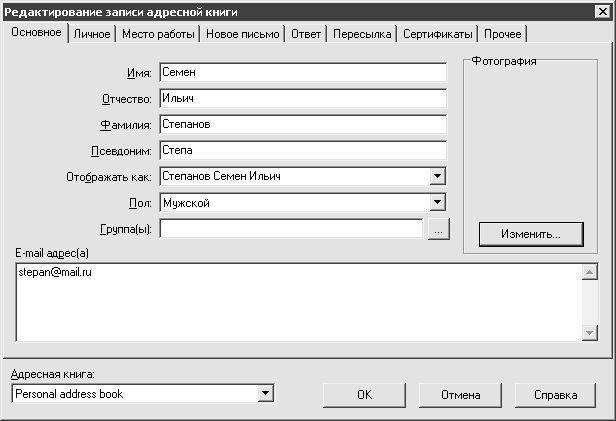616x421 pixels.
Task: Click the Псевдоним field containing Степа
Action: (x=303, y=150)
